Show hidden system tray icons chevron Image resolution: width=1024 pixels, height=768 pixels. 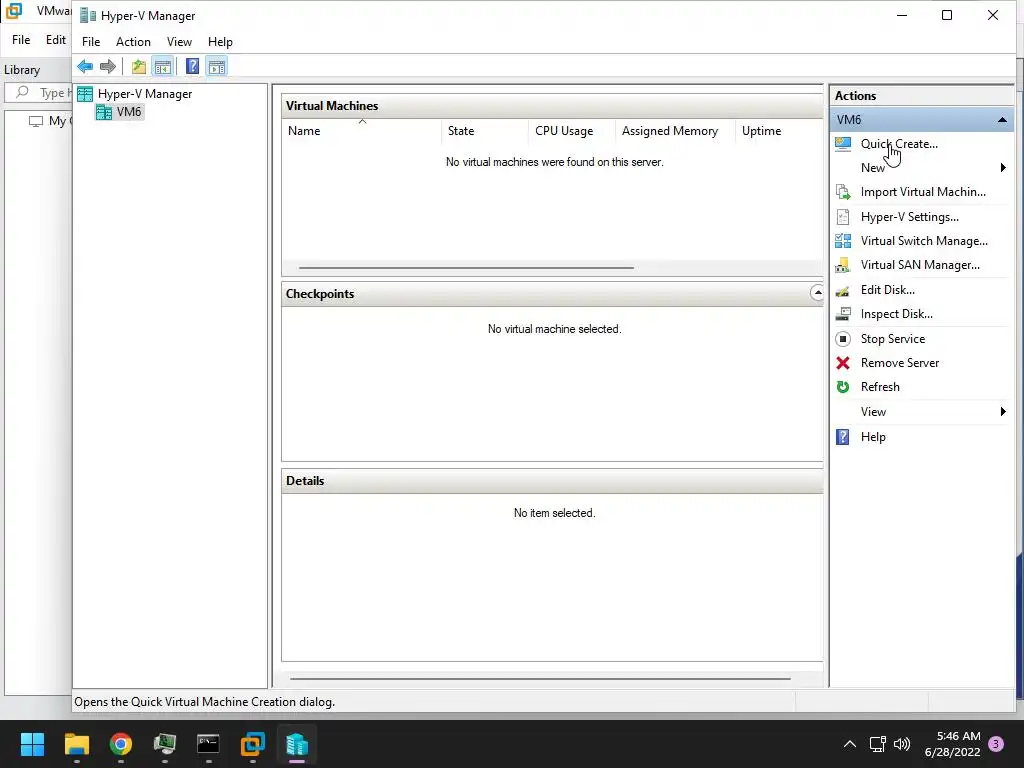(850, 744)
